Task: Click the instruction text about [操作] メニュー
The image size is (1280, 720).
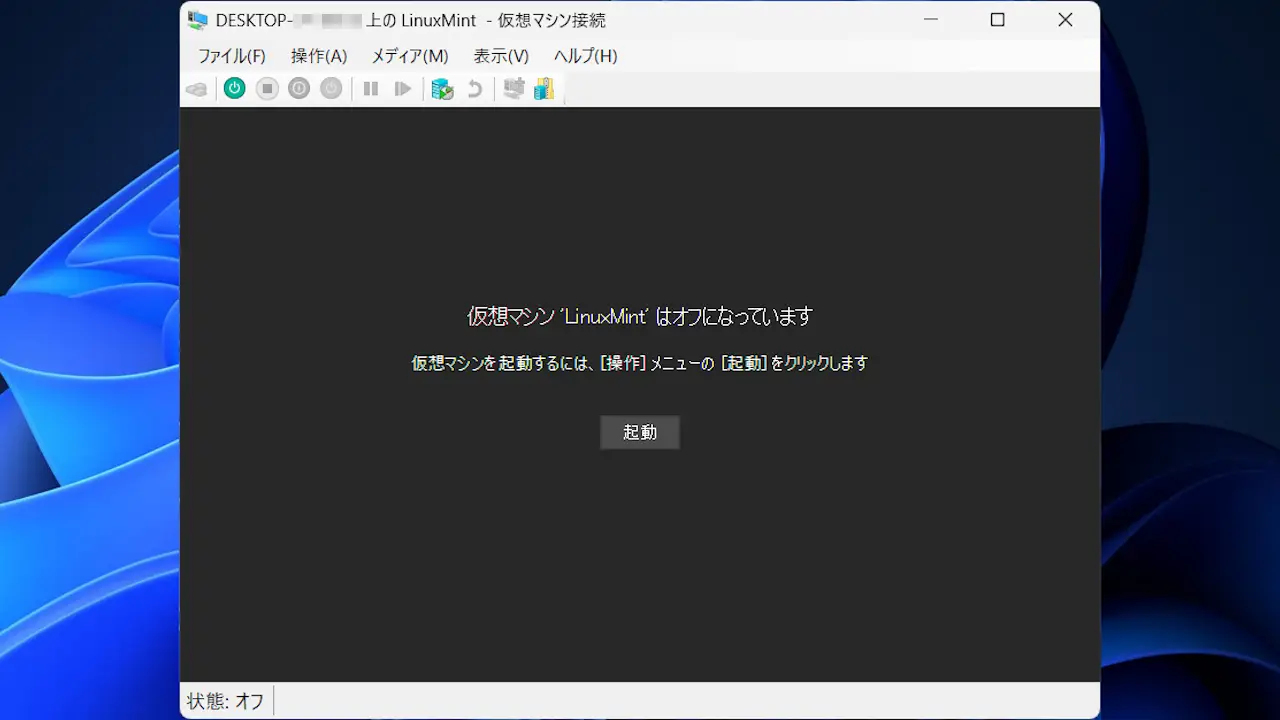Action: point(640,363)
